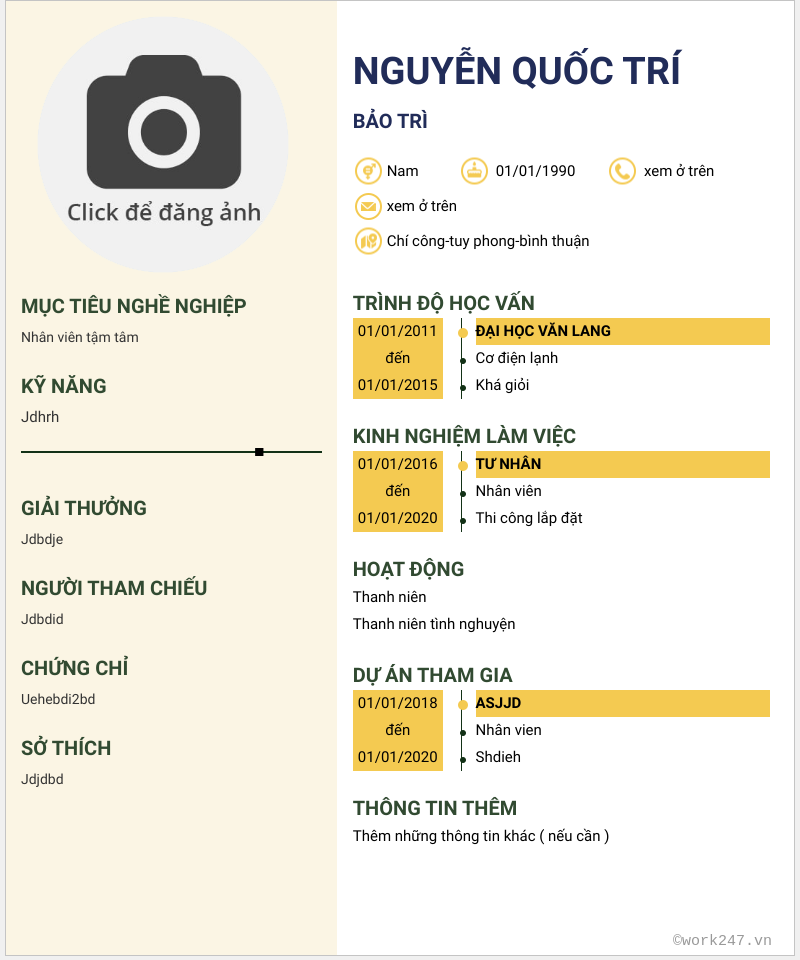Click the ASJJD project title

coord(498,703)
